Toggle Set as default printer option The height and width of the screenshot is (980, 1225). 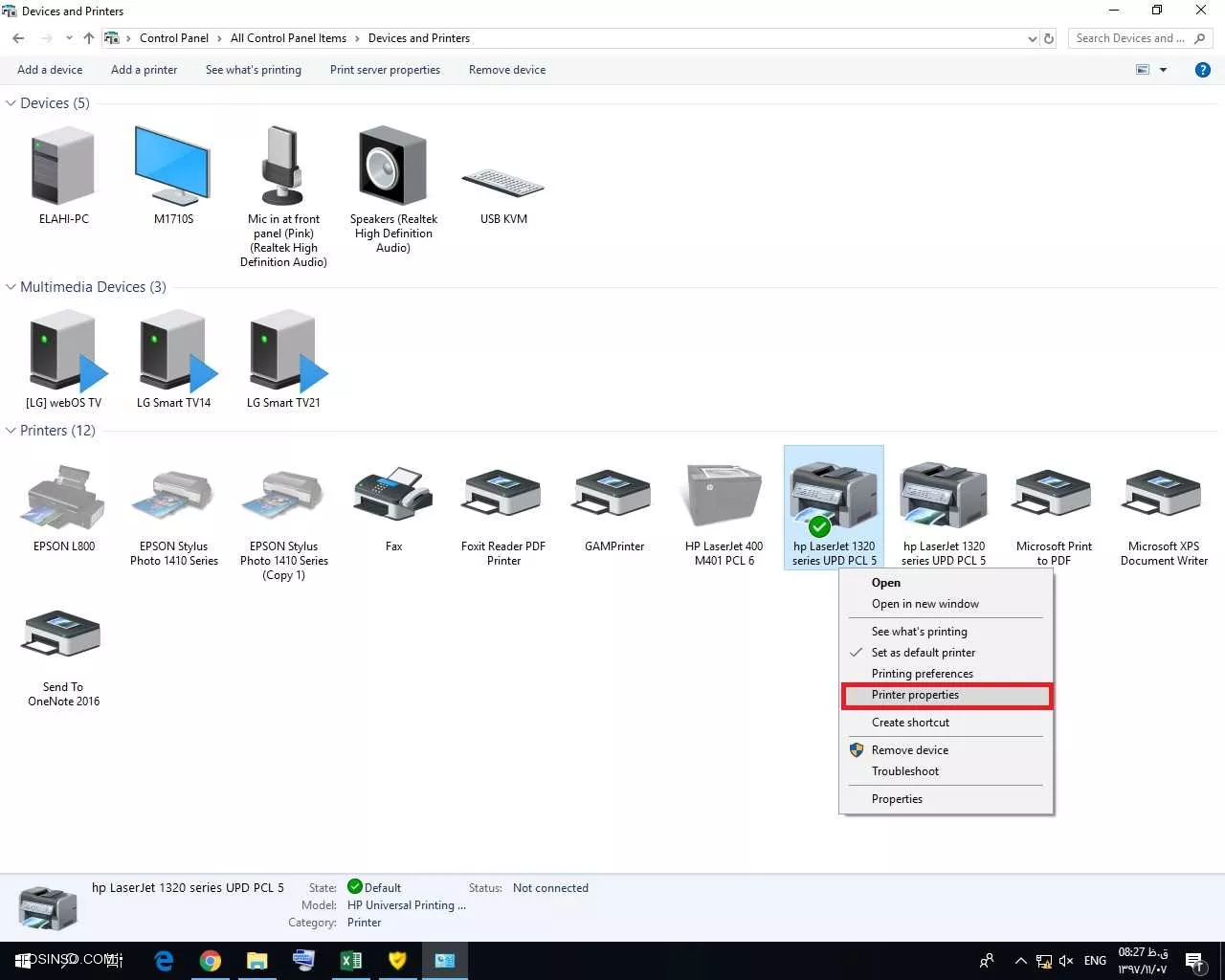pos(923,653)
